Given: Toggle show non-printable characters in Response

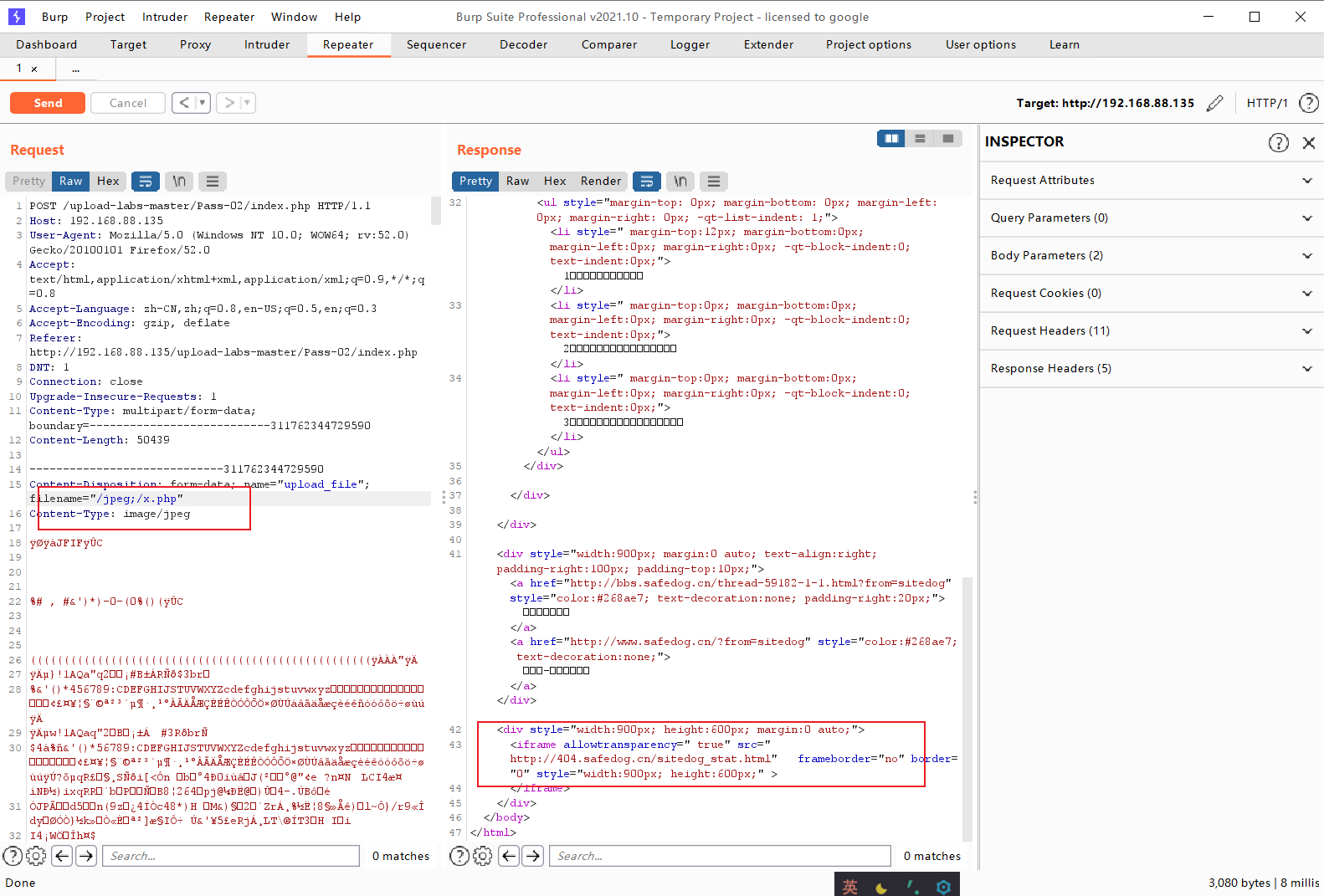Looking at the screenshot, I should coord(680,181).
